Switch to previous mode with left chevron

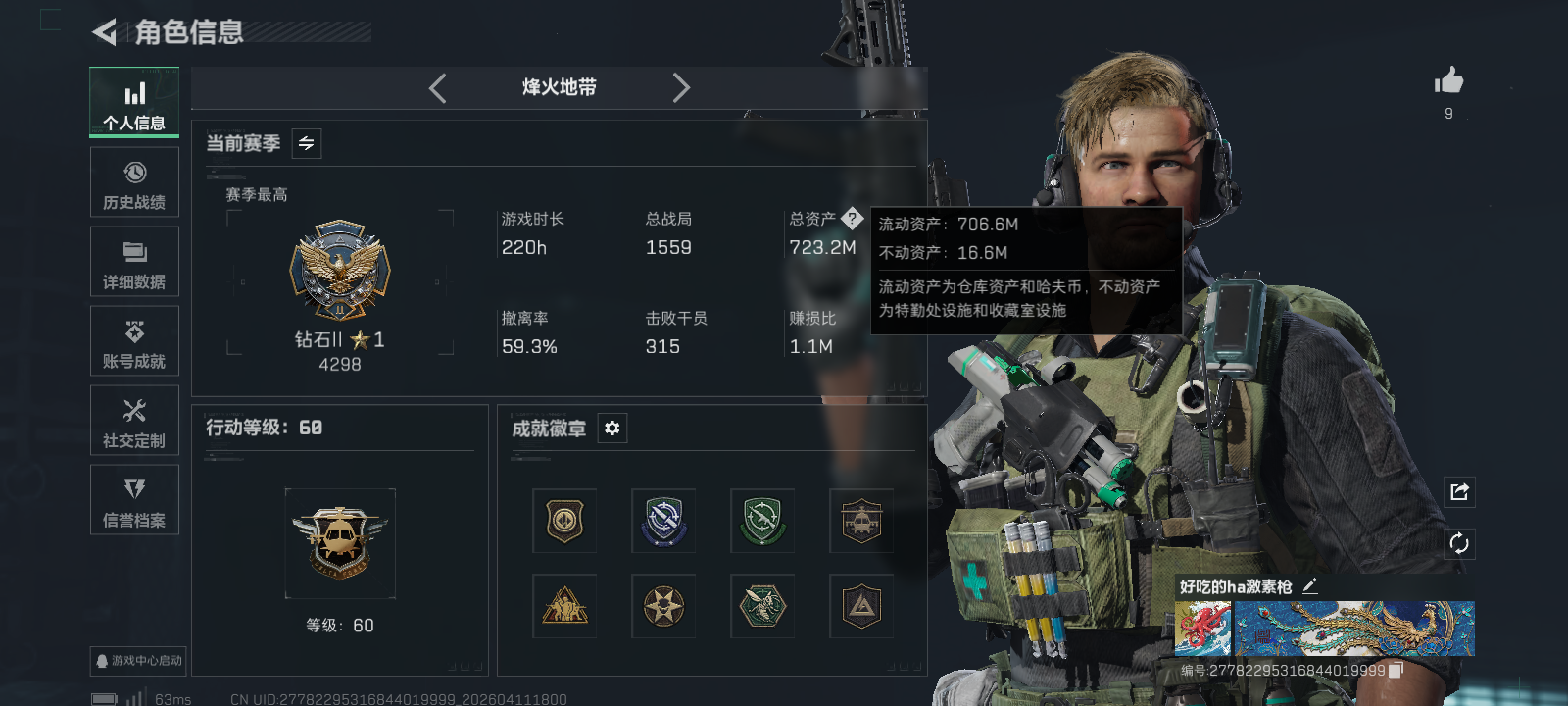pyautogui.click(x=438, y=88)
